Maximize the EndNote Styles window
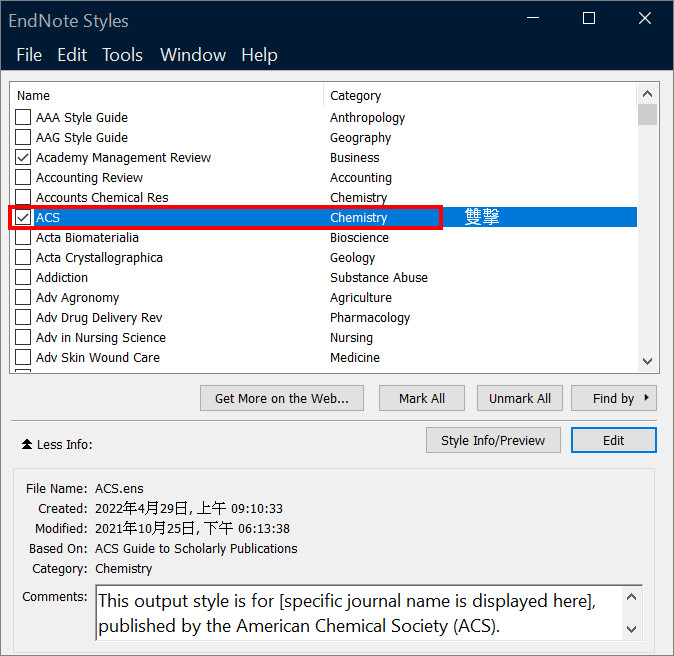Viewport: 674px width, 656px height. [x=588, y=18]
